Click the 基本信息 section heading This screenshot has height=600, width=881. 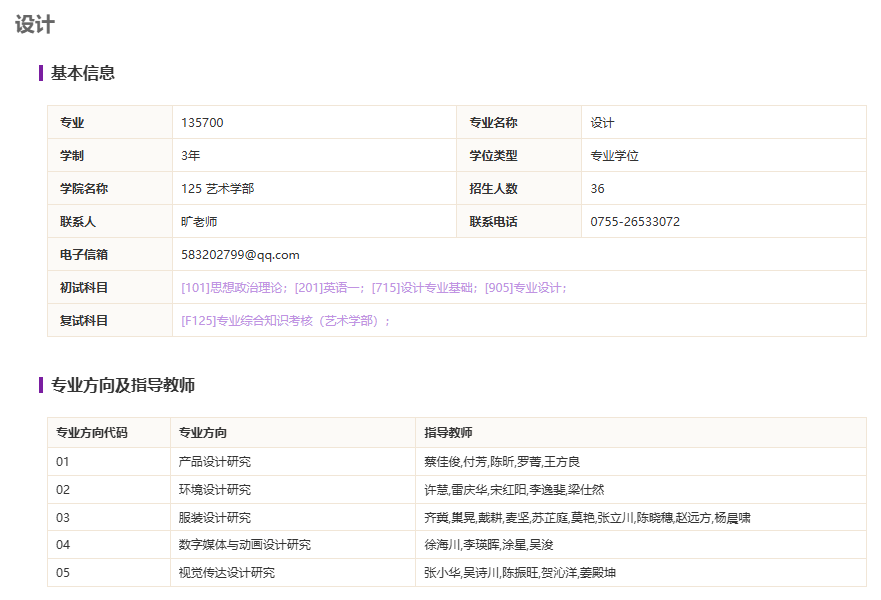83,73
